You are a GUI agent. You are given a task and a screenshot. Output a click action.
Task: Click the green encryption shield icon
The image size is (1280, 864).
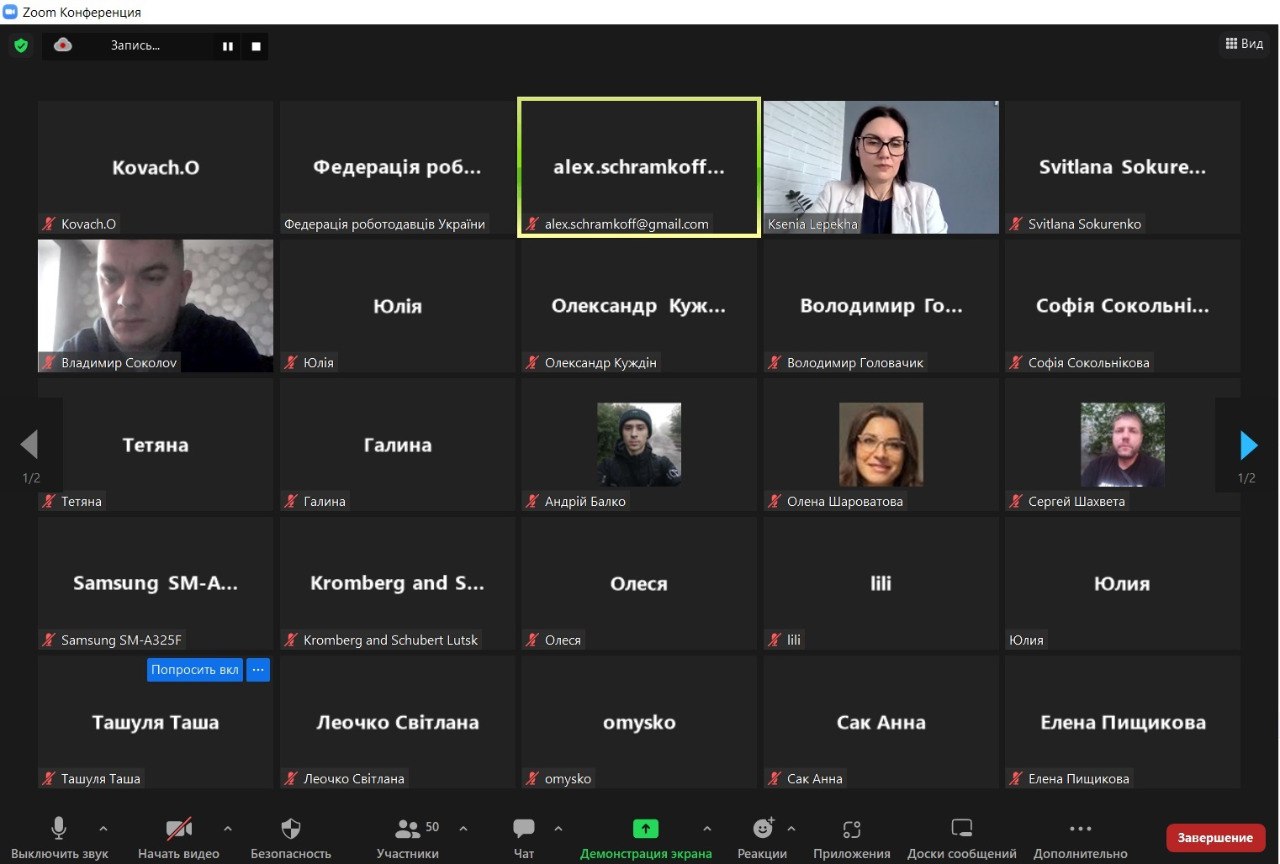point(21,46)
